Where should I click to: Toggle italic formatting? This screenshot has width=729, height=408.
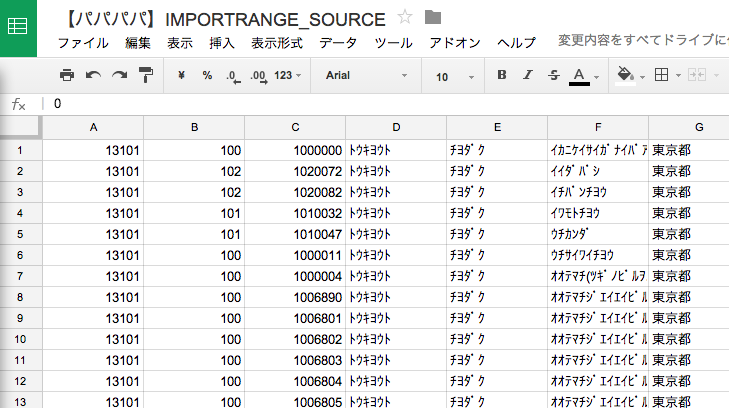528,75
